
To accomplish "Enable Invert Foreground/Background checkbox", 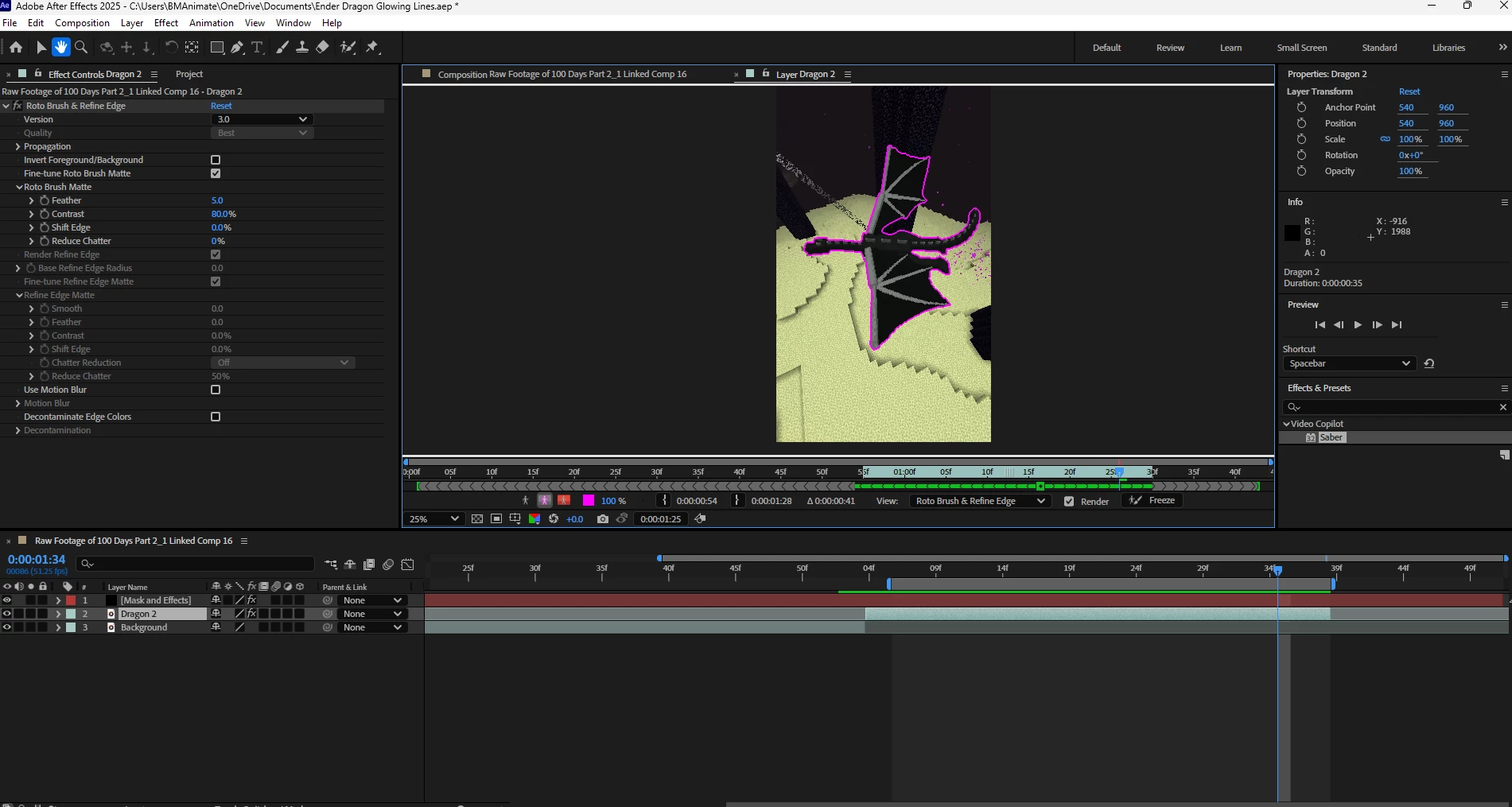I will tap(216, 160).
